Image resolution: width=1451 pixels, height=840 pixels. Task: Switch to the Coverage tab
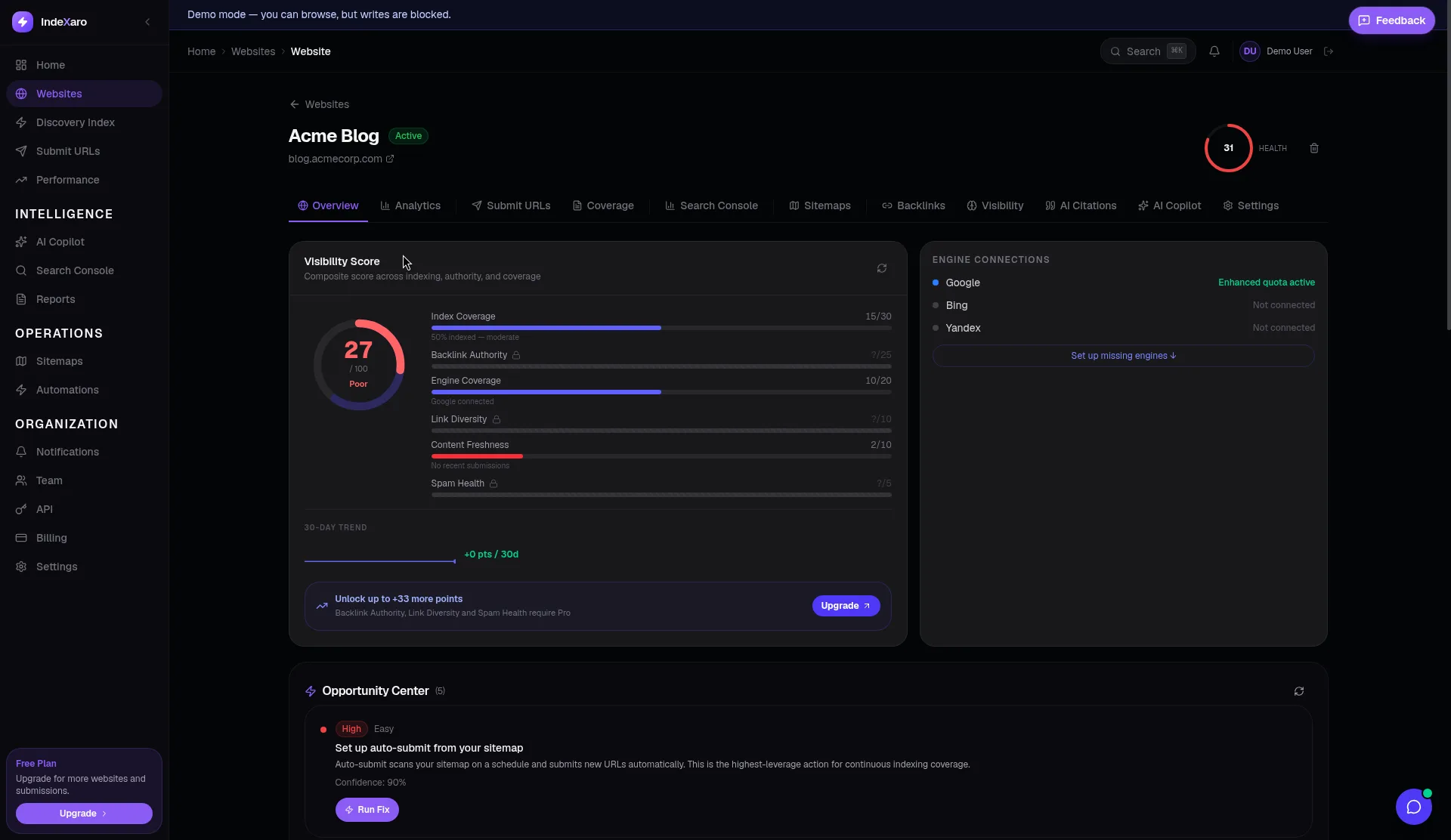(603, 205)
